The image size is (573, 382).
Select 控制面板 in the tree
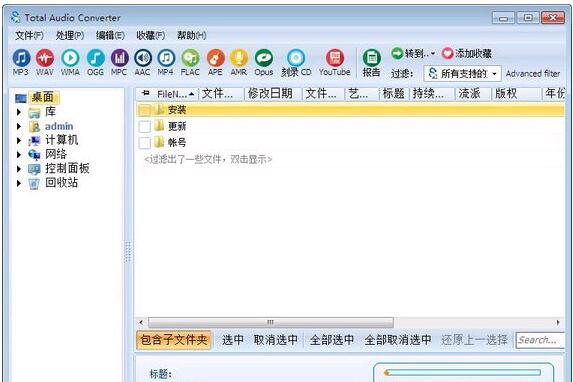pyautogui.click(x=67, y=169)
